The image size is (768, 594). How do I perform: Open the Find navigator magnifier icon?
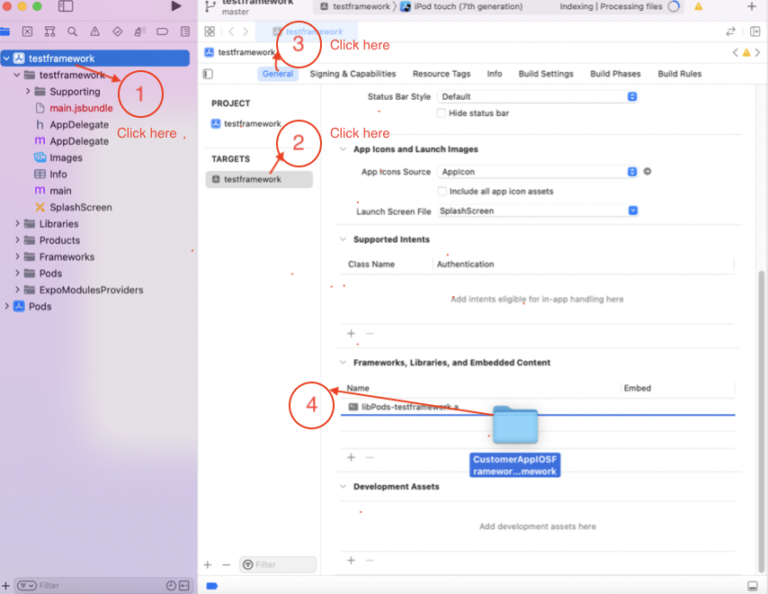72,32
